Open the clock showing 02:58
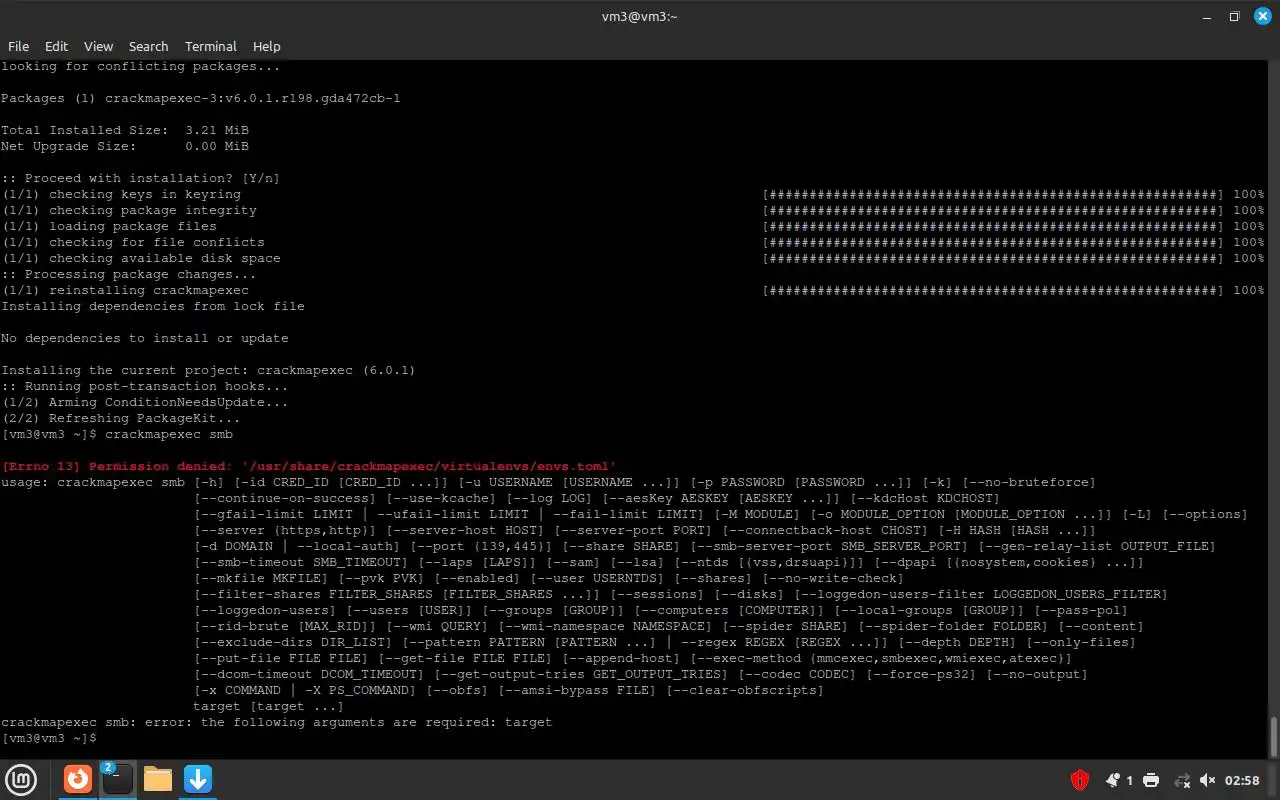This screenshot has height=800, width=1280. click(x=1242, y=780)
